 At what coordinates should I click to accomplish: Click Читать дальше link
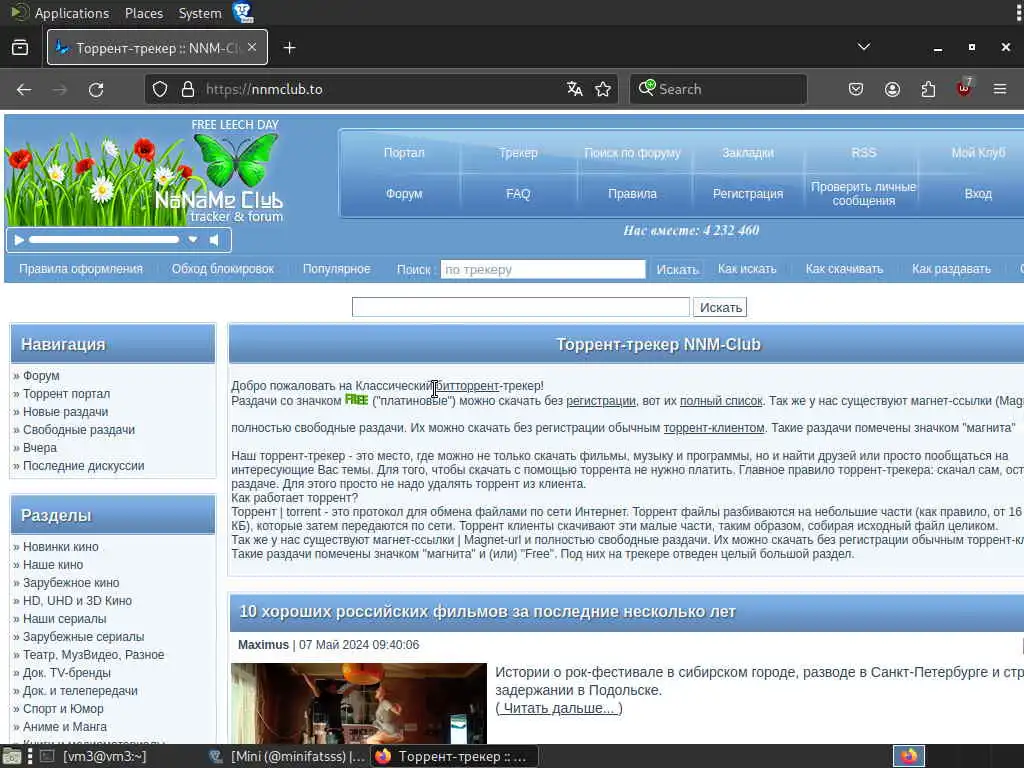(559, 709)
